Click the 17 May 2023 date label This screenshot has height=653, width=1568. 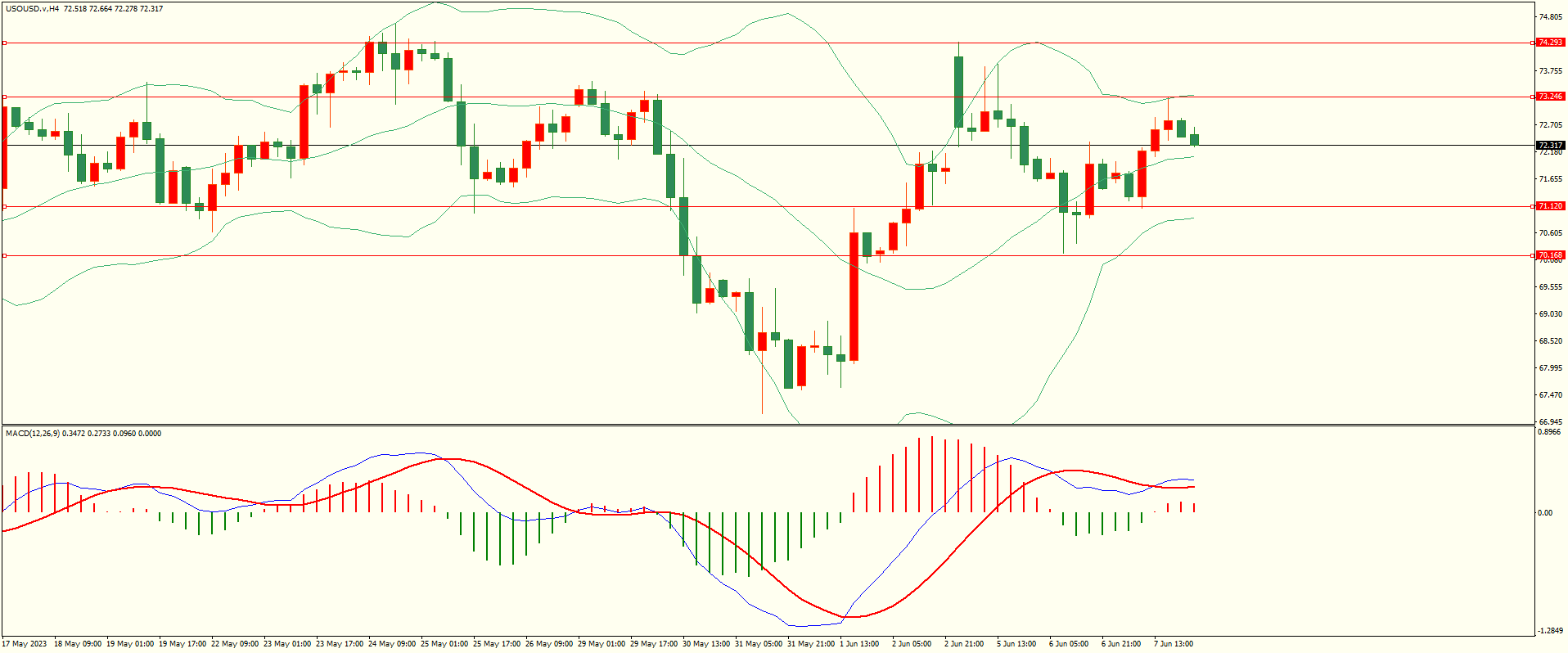coord(25,644)
